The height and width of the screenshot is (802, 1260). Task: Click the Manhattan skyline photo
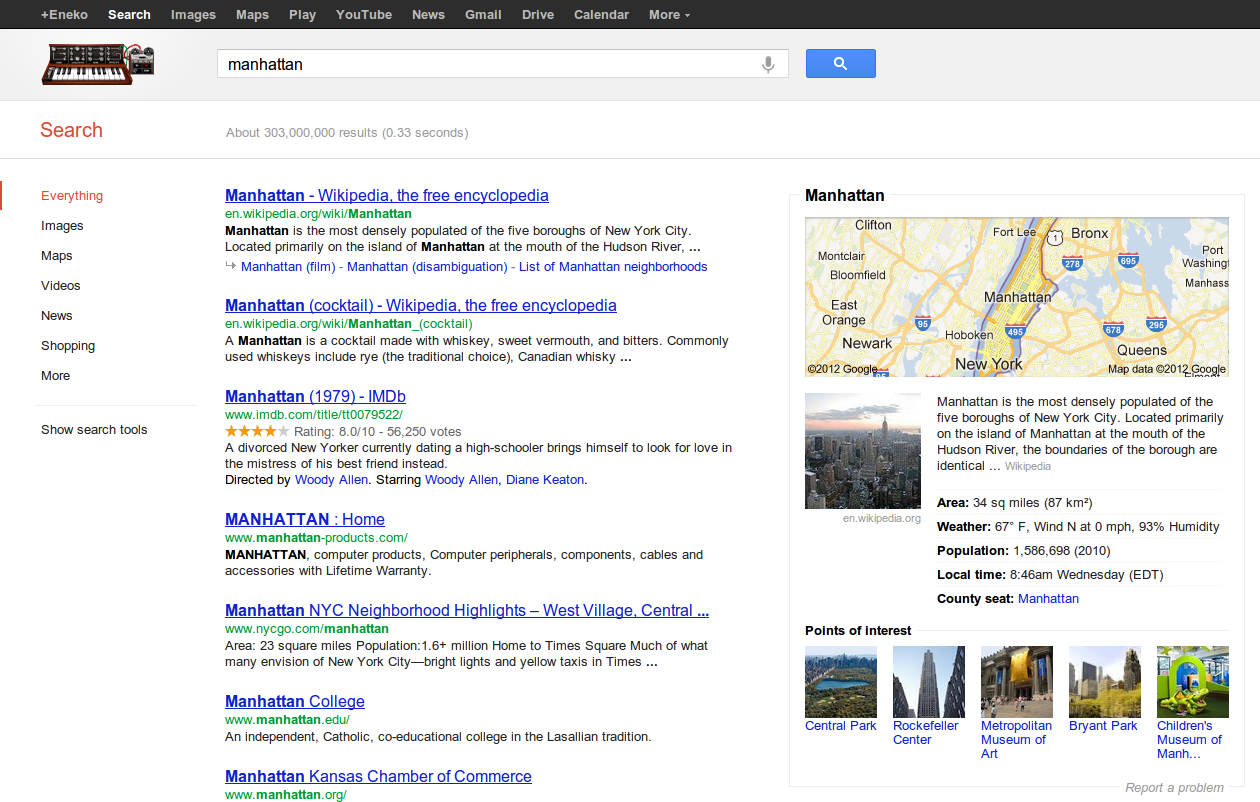pos(863,451)
